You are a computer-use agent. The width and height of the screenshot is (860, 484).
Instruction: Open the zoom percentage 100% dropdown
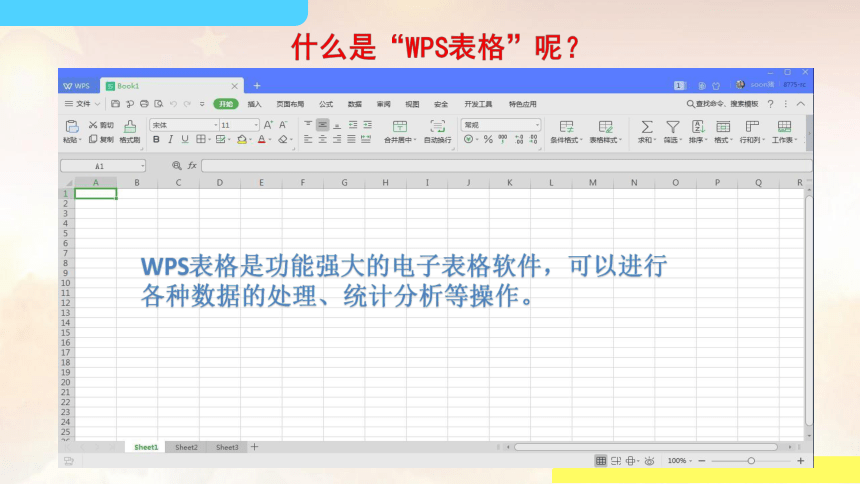tap(690, 461)
